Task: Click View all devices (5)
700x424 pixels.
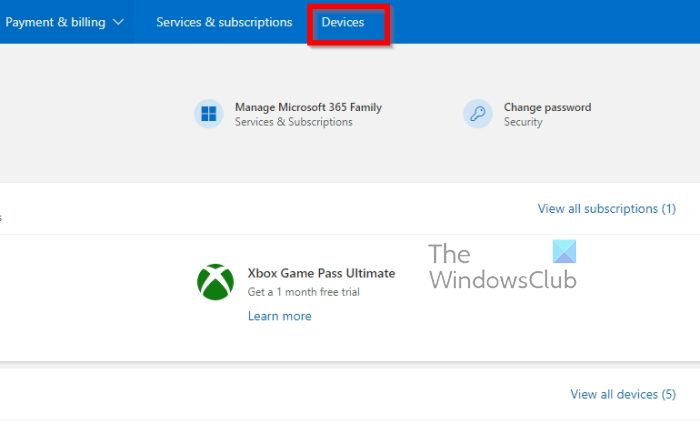Action: click(x=623, y=394)
